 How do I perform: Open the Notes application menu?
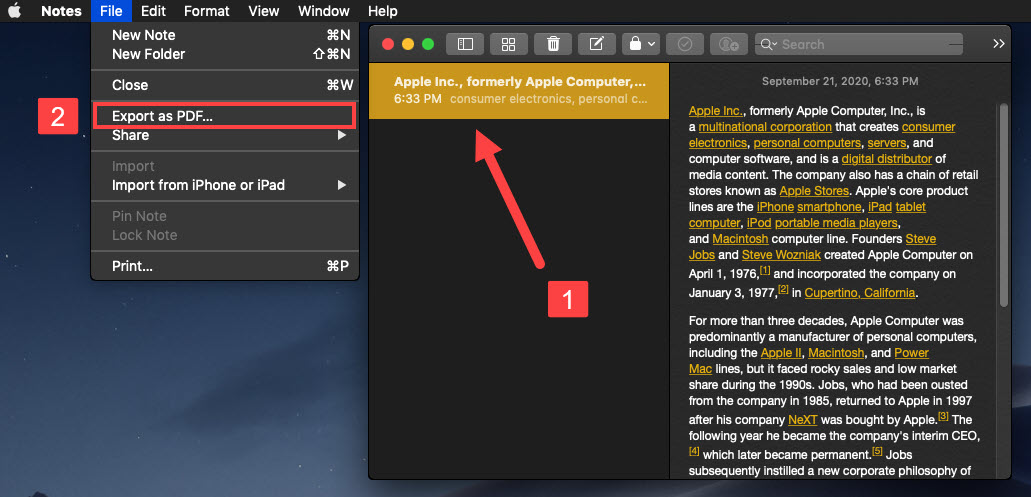click(x=61, y=11)
